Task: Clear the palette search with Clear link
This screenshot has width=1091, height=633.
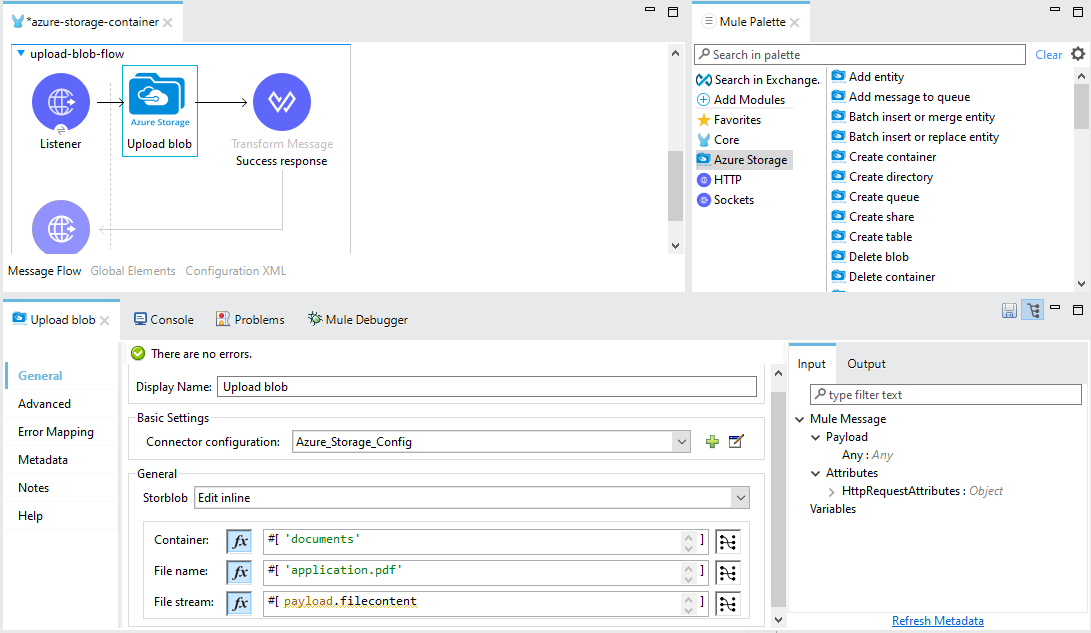Action: 1048,55
